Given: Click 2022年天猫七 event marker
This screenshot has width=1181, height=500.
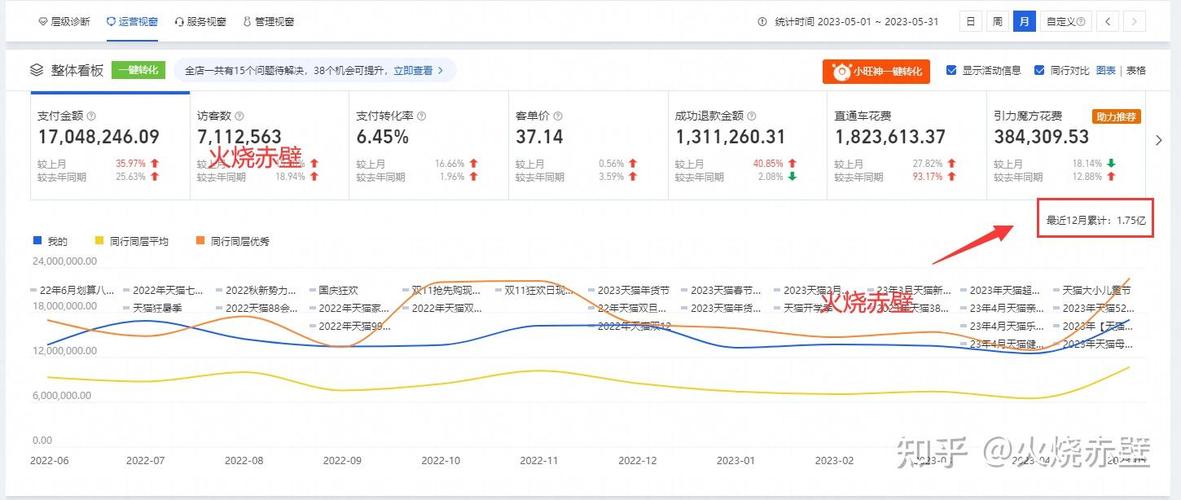Looking at the screenshot, I should (163, 290).
